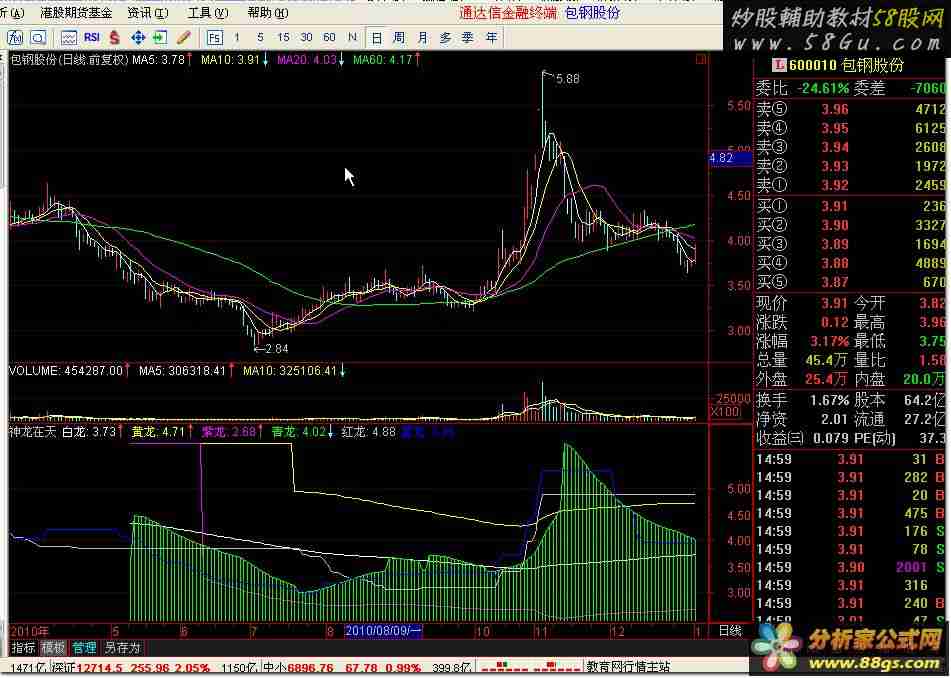Click the 换手 1.67% turnover value
Image resolution: width=951 pixels, height=678 pixels.
point(829,400)
